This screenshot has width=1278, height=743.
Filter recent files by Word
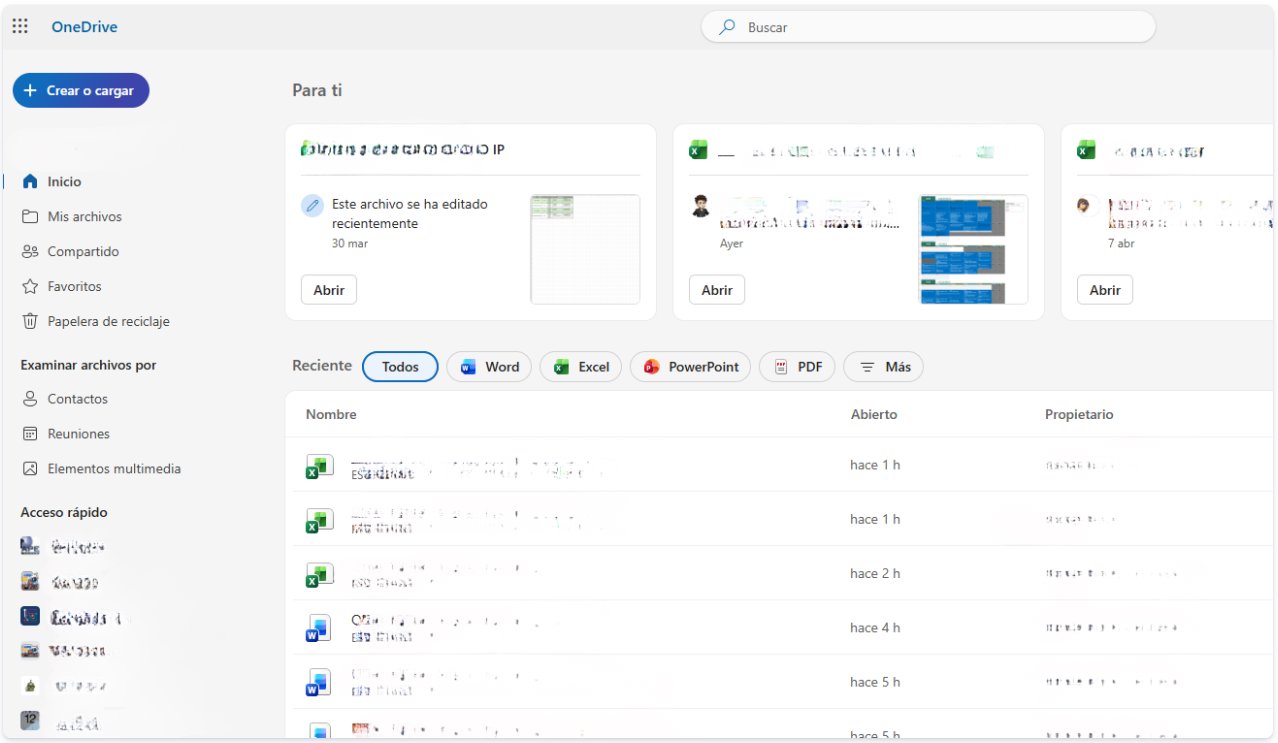point(489,367)
